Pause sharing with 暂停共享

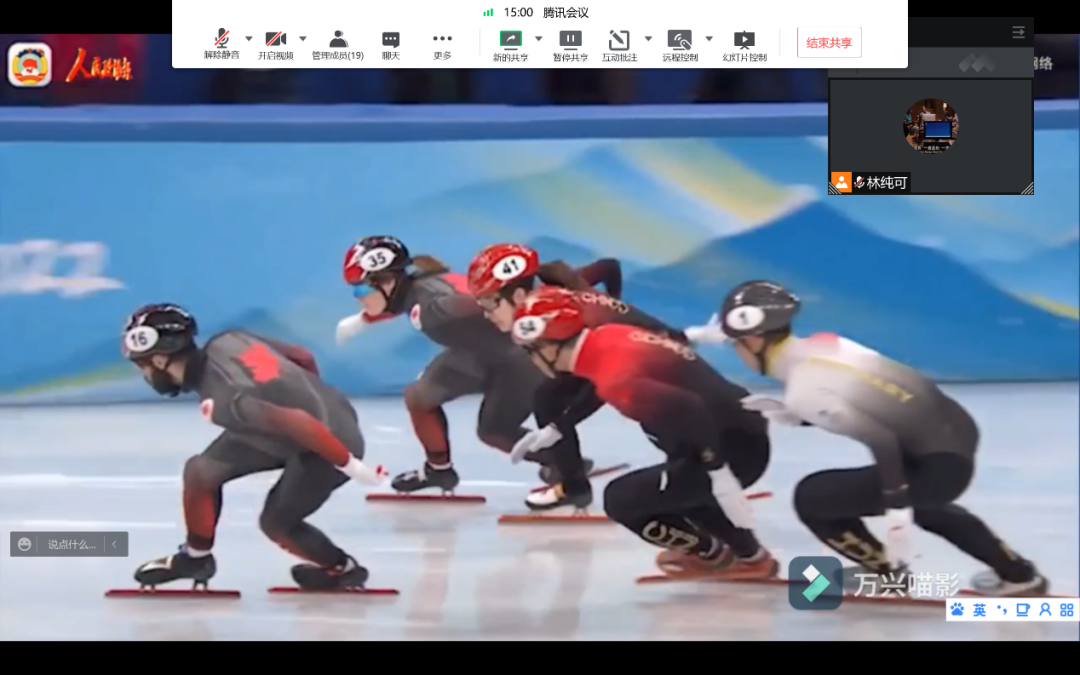570,40
